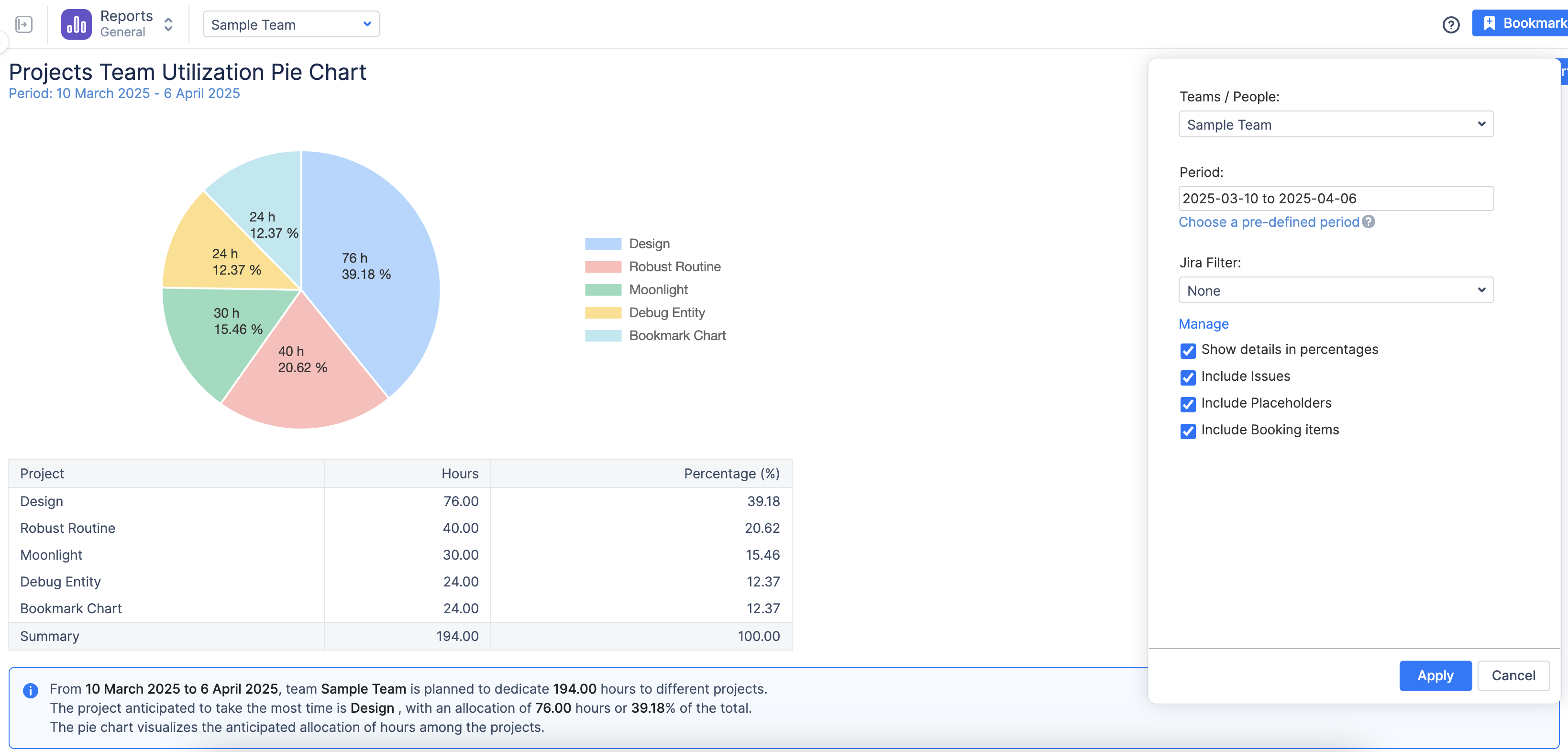Viewport: 1568px width, 752px height.
Task: Open the top Sample Team dropdown
Action: pyautogui.click(x=290, y=24)
